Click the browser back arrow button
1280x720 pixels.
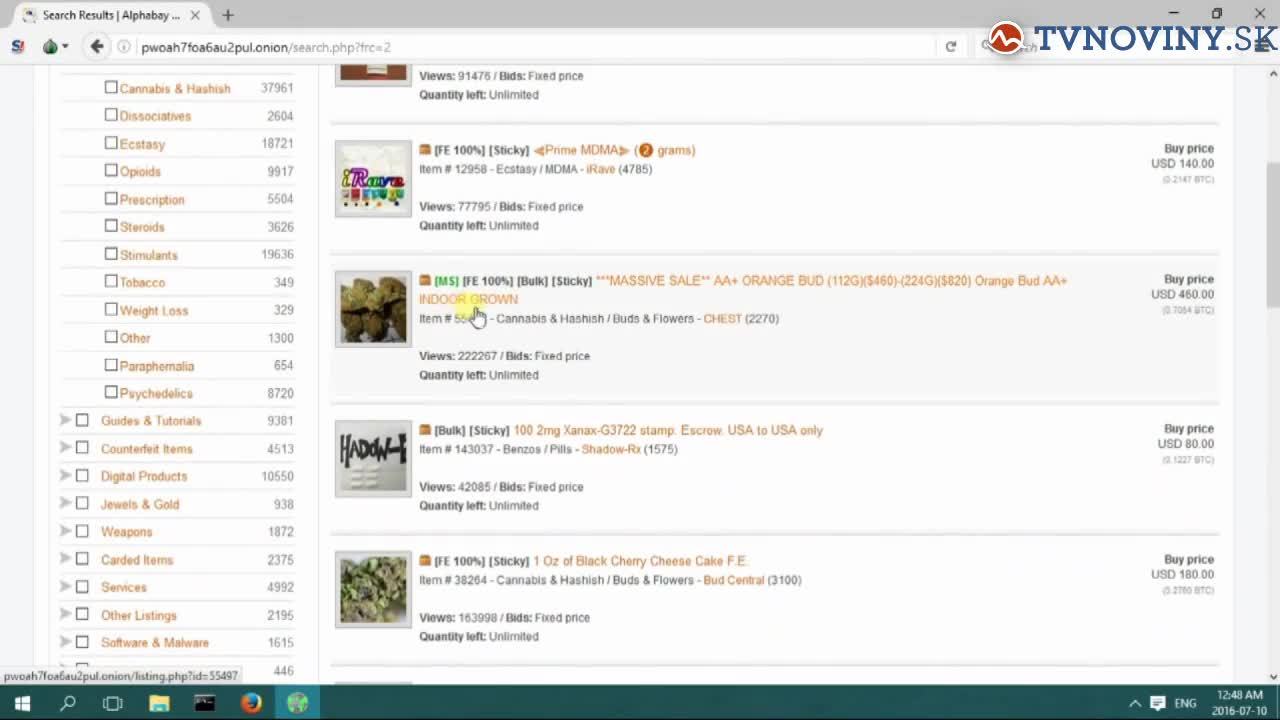(97, 46)
